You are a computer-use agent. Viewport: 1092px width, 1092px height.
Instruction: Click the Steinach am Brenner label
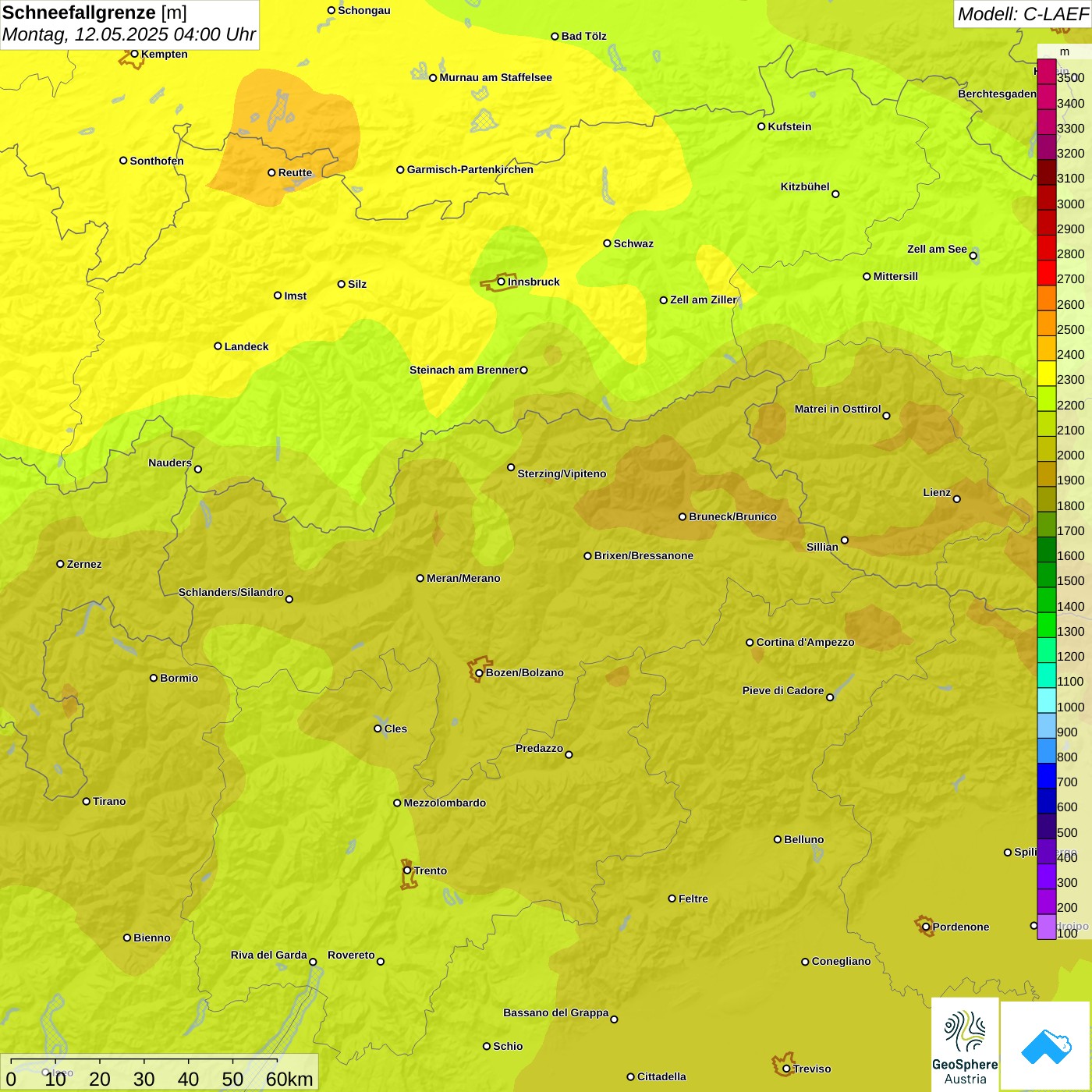coord(463,370)
